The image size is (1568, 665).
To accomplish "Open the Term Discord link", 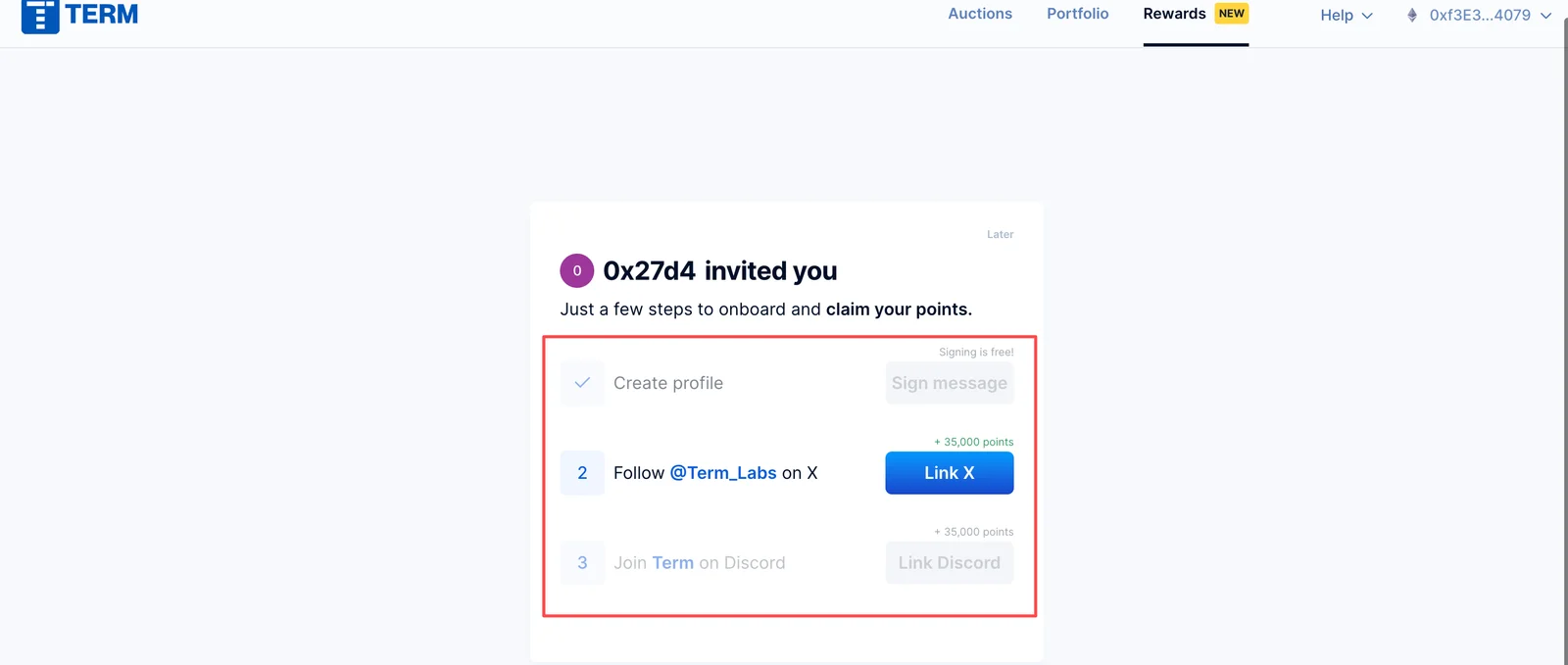I will coord(673,563).
